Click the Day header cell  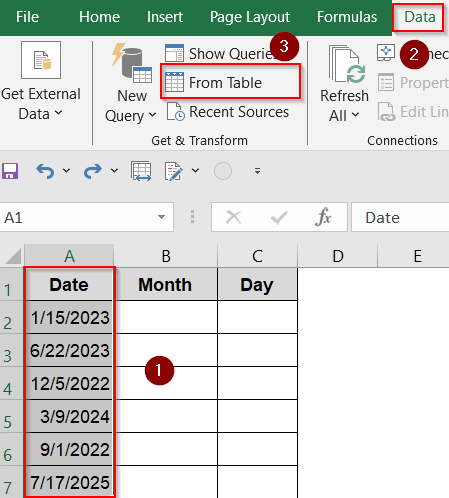pyautogui.click(x=257, y=284)
